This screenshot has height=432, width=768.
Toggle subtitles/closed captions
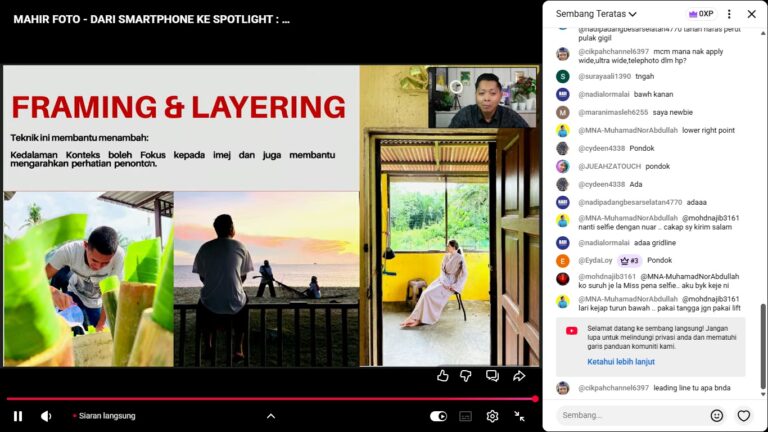pos(465,416)
